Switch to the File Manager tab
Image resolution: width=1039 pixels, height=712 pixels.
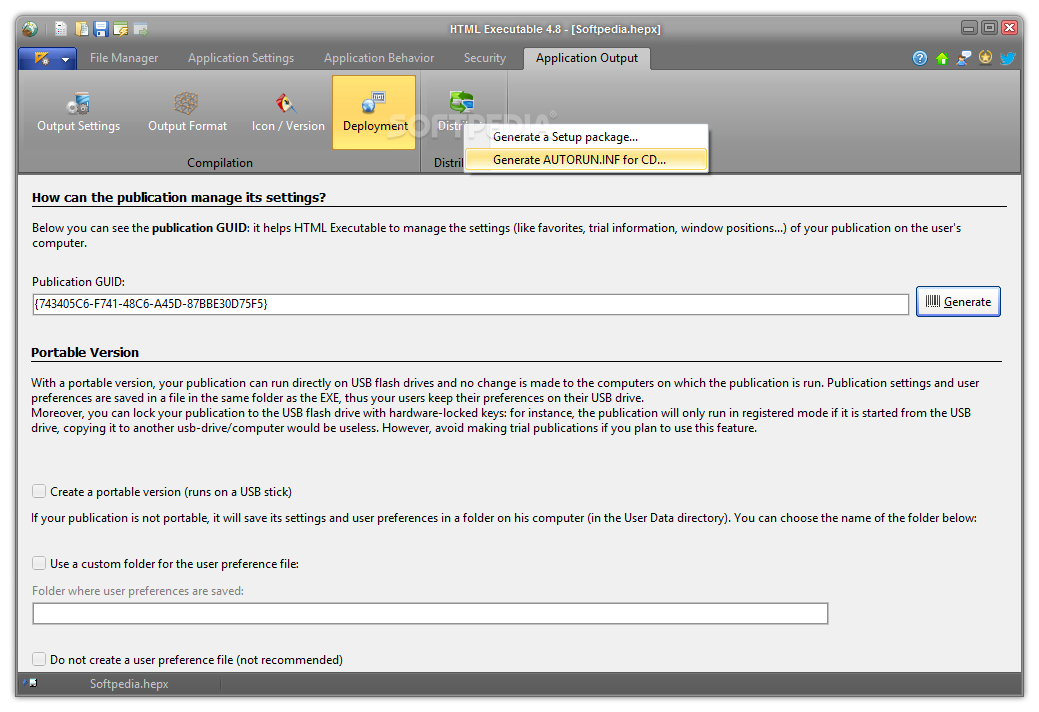click(x=124, y=58)
